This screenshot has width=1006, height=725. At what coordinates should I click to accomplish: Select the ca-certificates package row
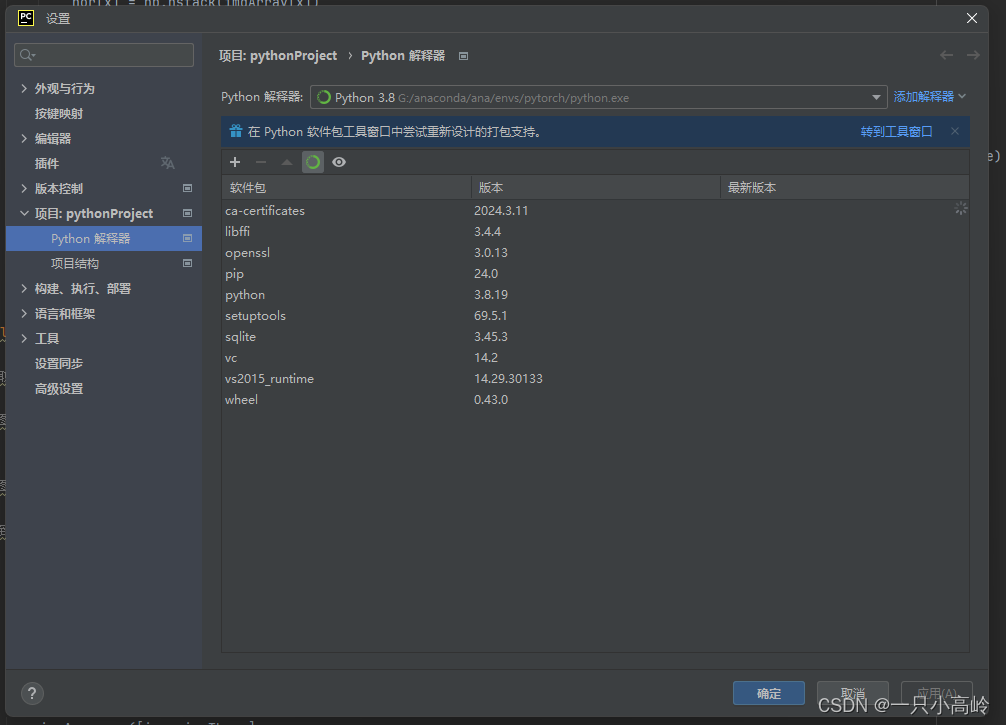tap(595, 210)
